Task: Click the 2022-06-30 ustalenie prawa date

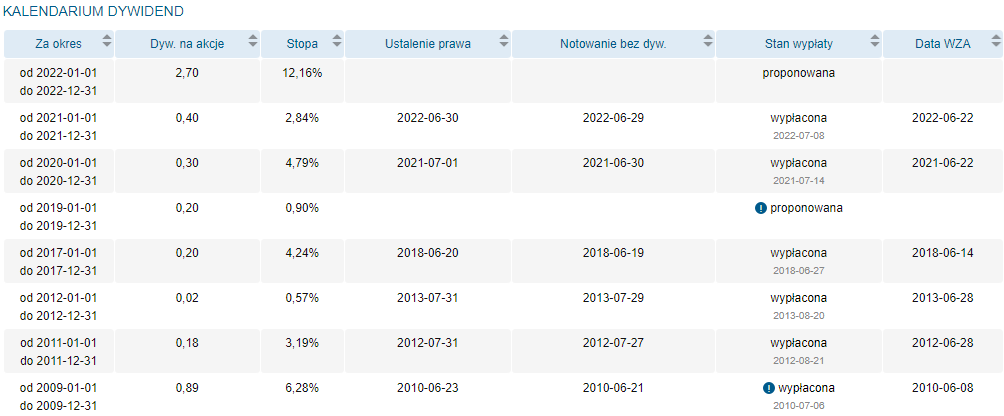Action: [x=428, y=118]
